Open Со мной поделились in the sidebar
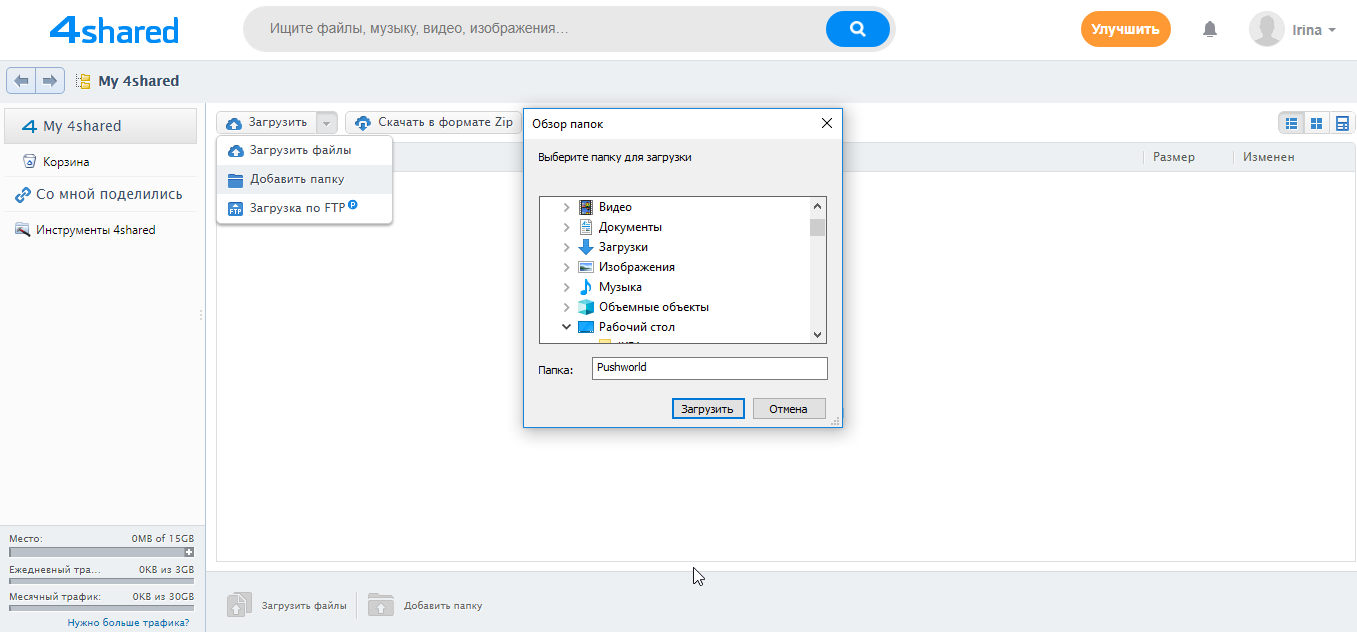The height and width of the screenshot is (632, 1357). click(x=109, y=195)
